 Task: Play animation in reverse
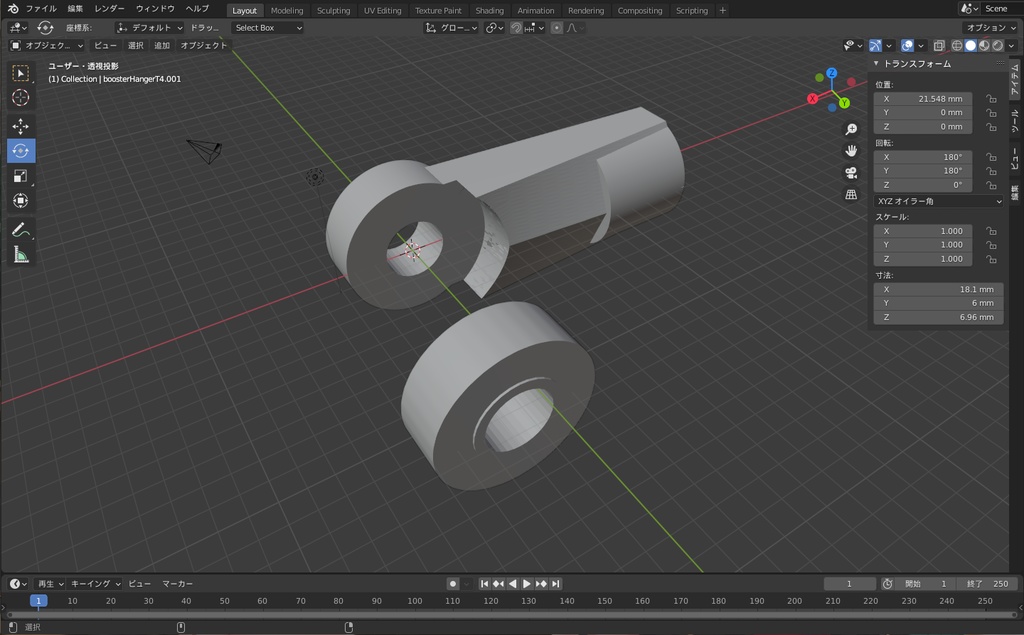[513, 583]
